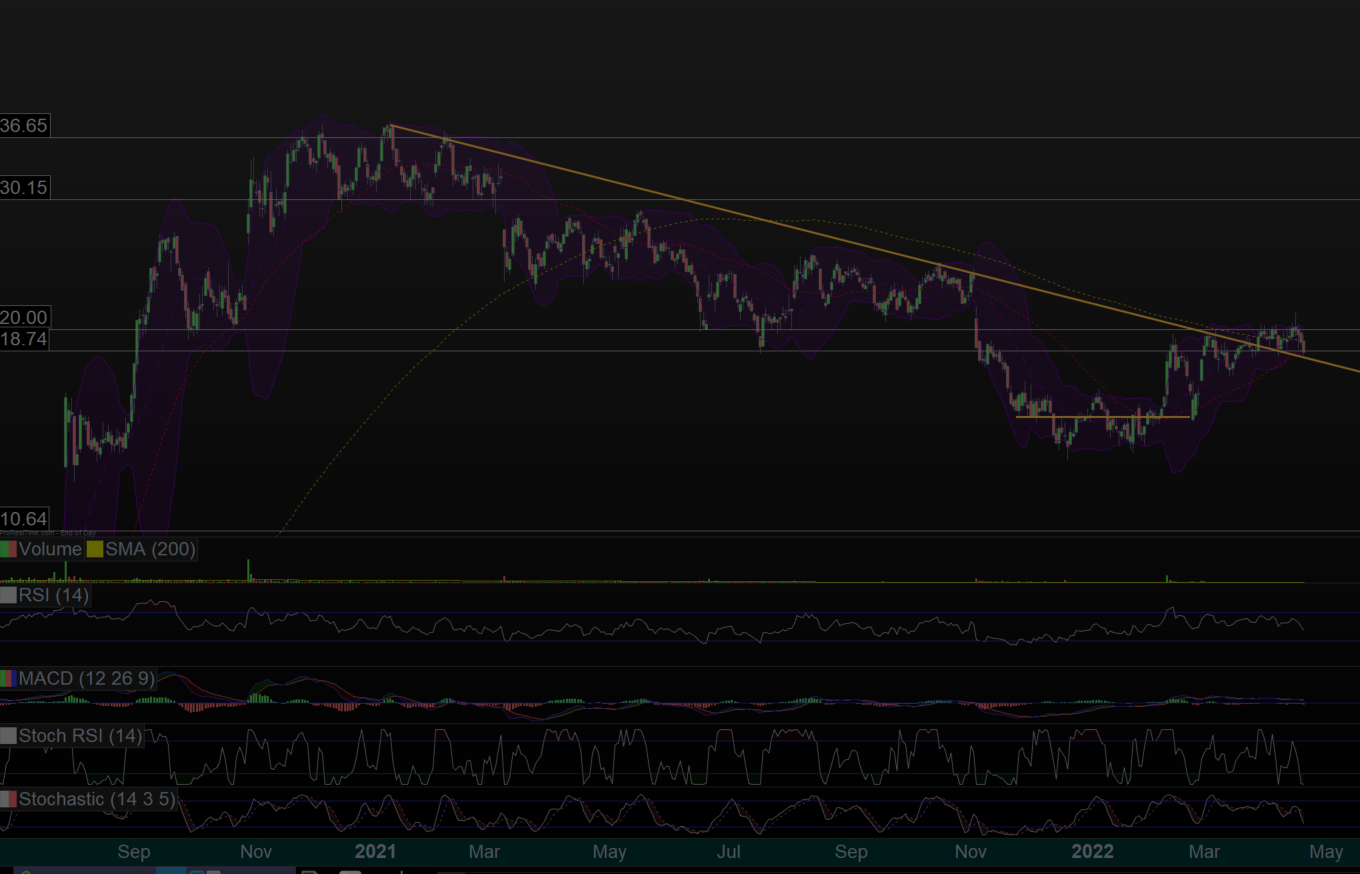Viewport: 1360px width, 874px height.
Task: Select the 30.15 price level label
Action: [x=24, y=188]
